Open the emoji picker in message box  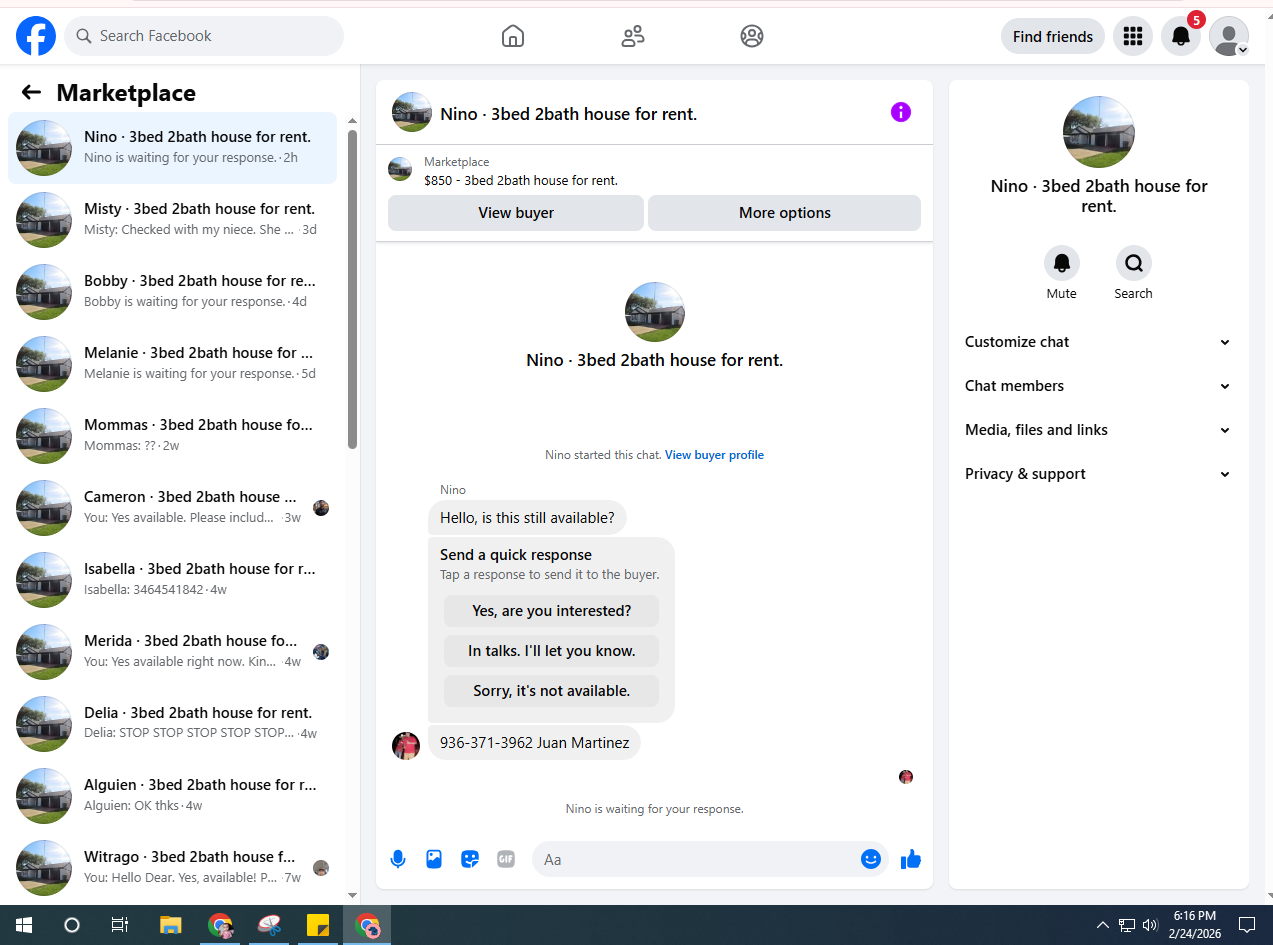[871, 859]
